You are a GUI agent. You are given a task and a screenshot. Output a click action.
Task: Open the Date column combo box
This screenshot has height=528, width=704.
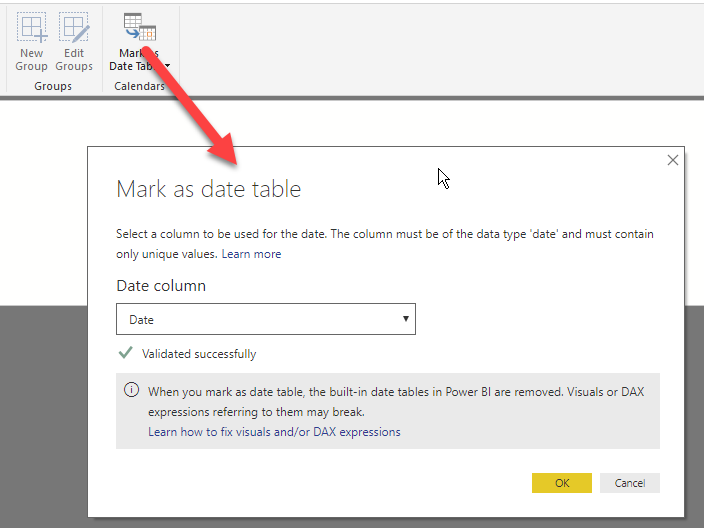coord(266,319)
